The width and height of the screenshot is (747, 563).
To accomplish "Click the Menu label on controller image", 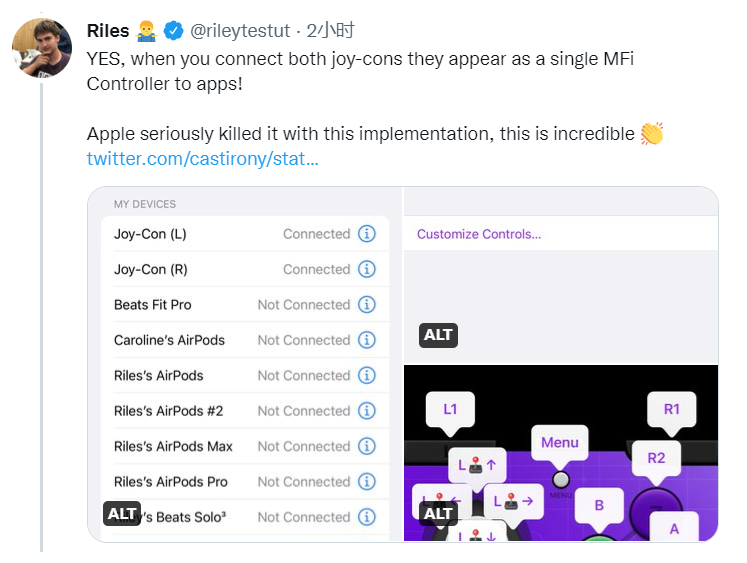I will pos(560,442).
